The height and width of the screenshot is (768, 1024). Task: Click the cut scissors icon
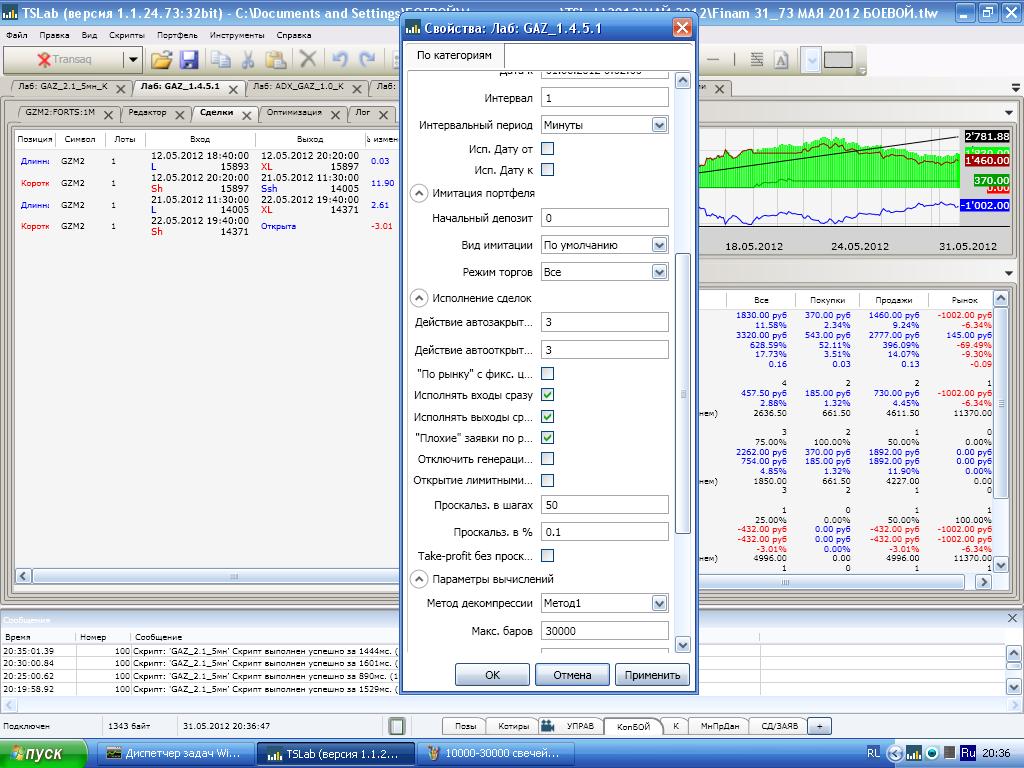248,60
